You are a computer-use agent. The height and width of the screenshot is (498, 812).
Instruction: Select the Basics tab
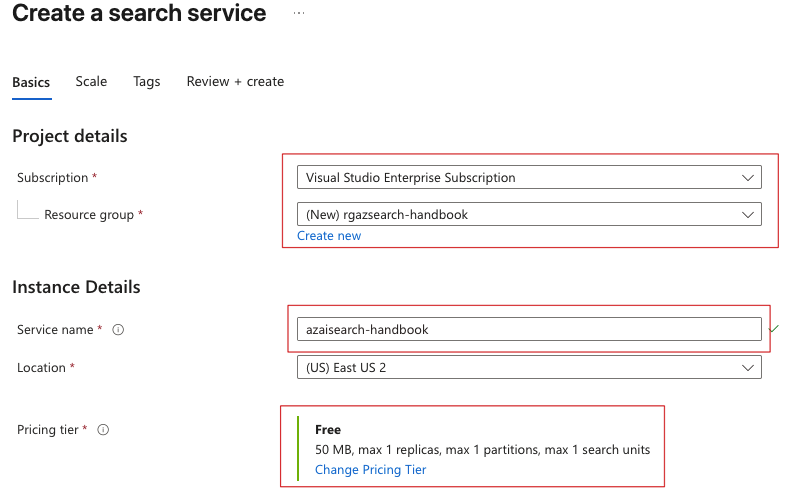click(x=31, y=82)
